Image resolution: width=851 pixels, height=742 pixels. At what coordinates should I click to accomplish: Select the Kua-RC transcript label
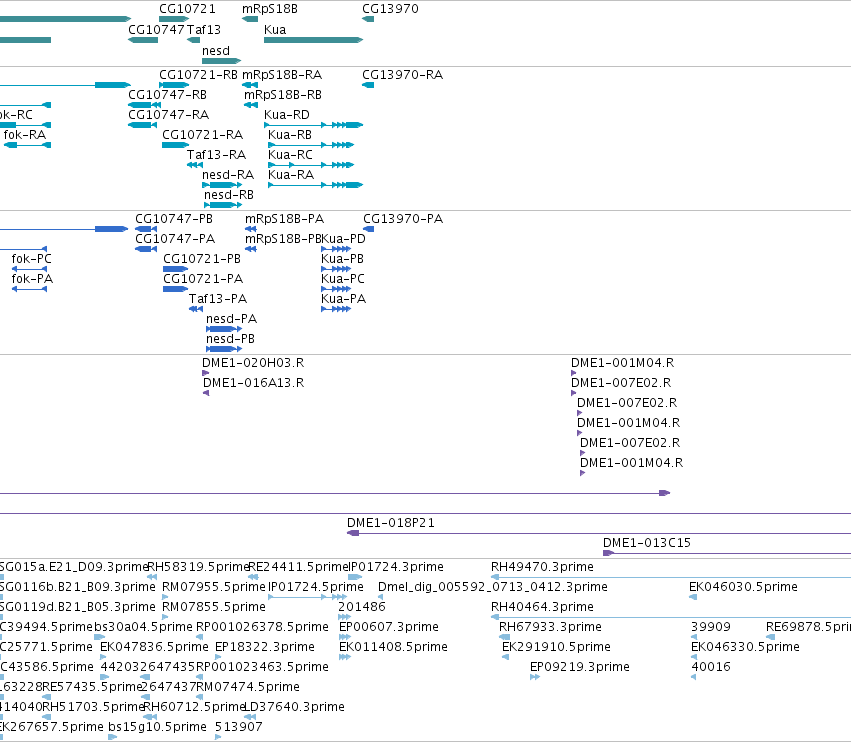tap(290, 155)
